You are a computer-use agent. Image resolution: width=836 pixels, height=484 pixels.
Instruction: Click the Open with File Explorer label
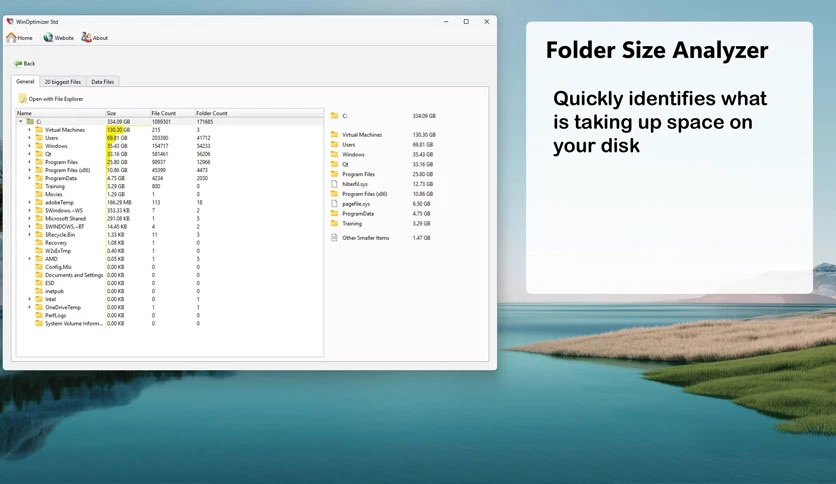56,99
